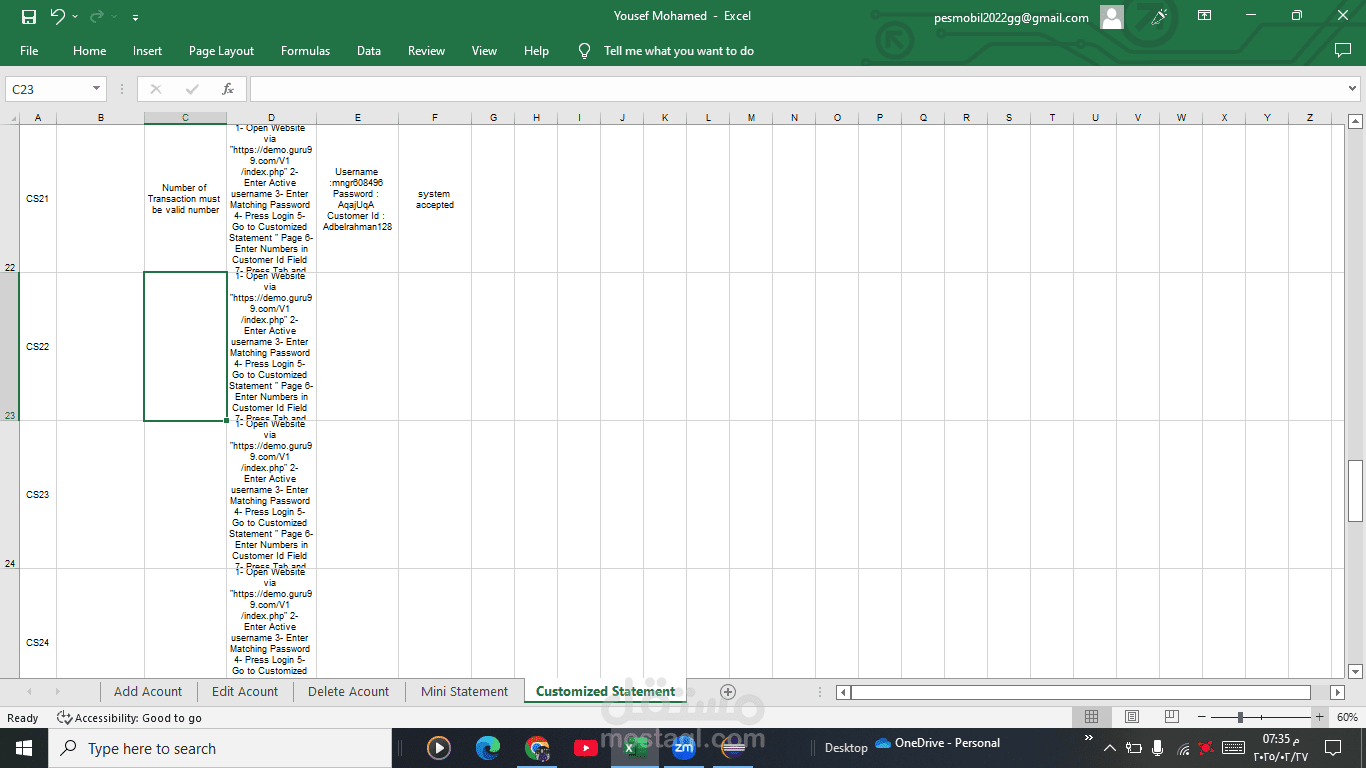The image size is (1366, 768).
Task: Select row 23 header
Action: [9, 347]
